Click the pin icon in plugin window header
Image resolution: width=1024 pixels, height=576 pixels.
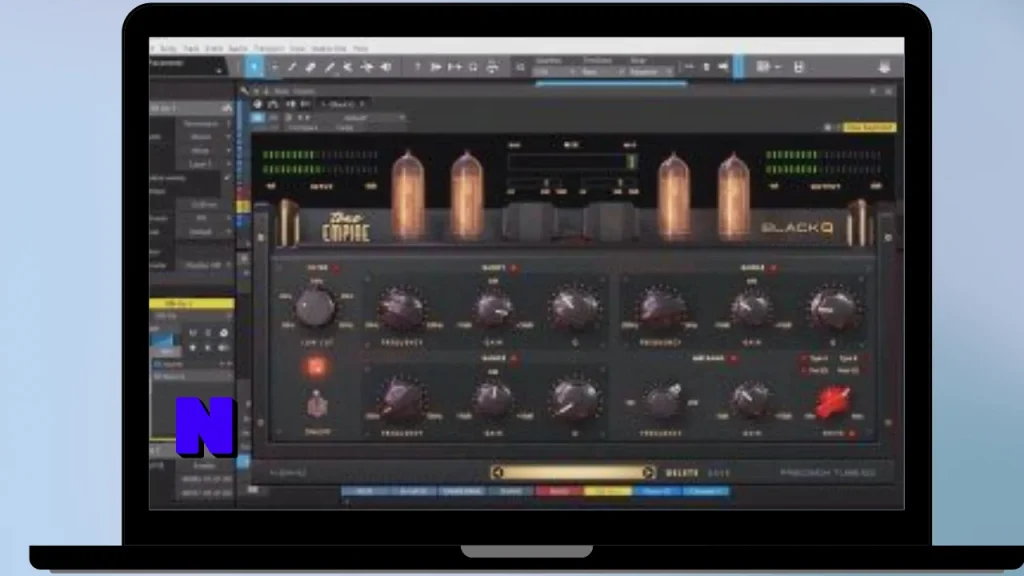[873, 91]
